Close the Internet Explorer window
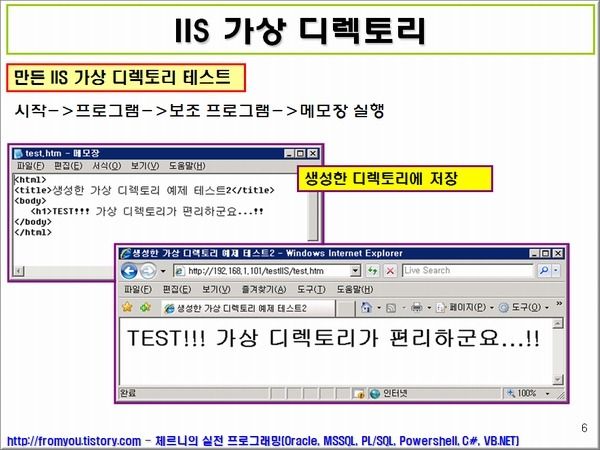This screenshot has height=450, width=600. click(x=558, y=253)
